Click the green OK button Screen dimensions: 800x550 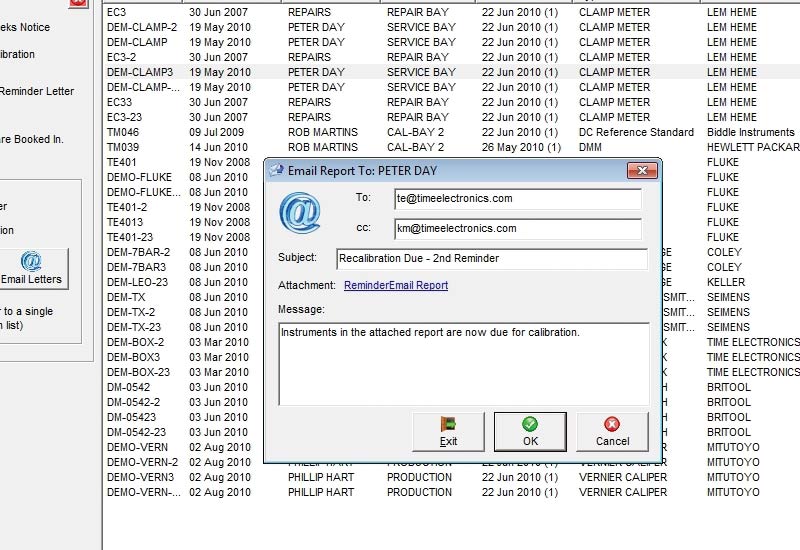[529, 432]
